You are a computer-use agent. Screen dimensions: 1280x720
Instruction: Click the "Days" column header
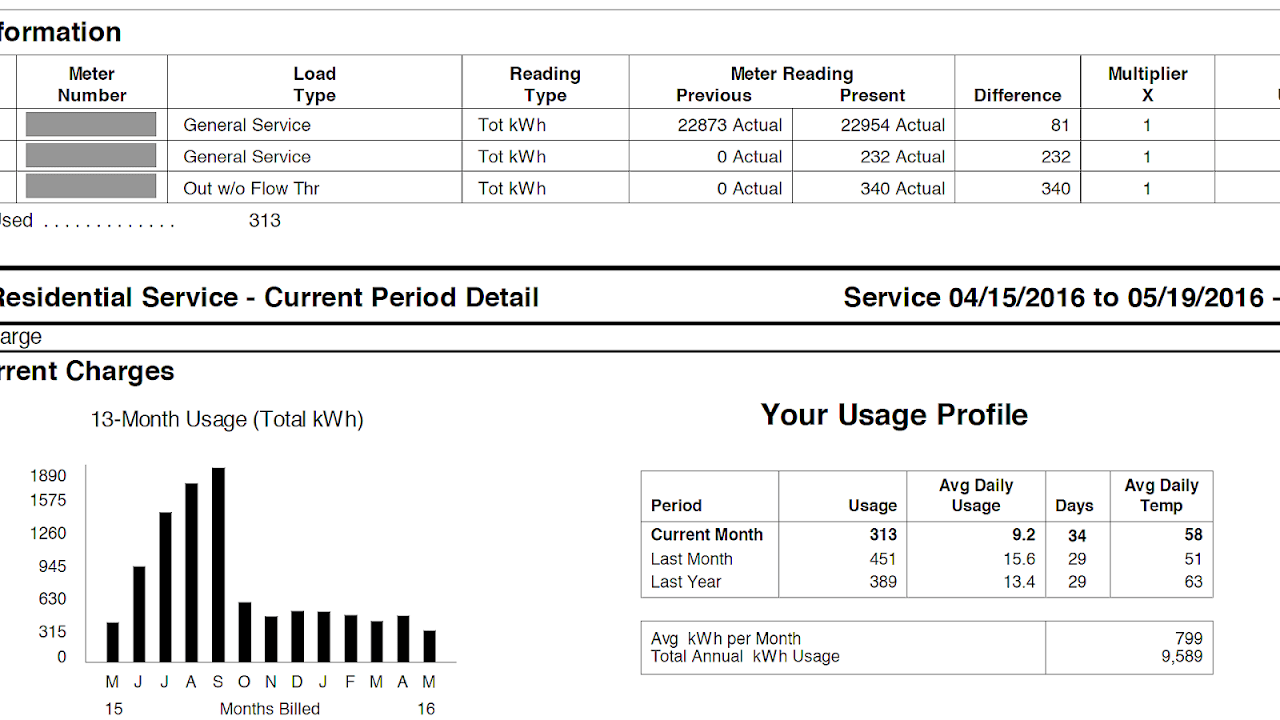(x=1074, y=506)
